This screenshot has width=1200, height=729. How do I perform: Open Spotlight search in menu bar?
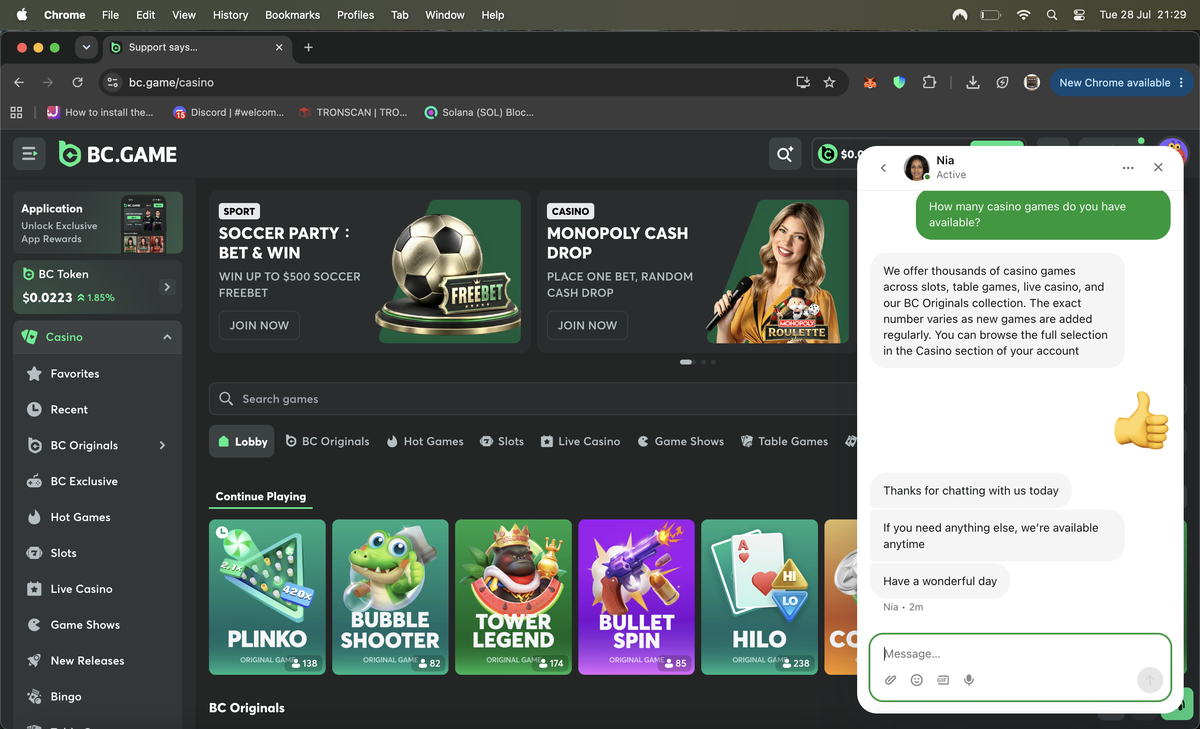[1051, 15]
